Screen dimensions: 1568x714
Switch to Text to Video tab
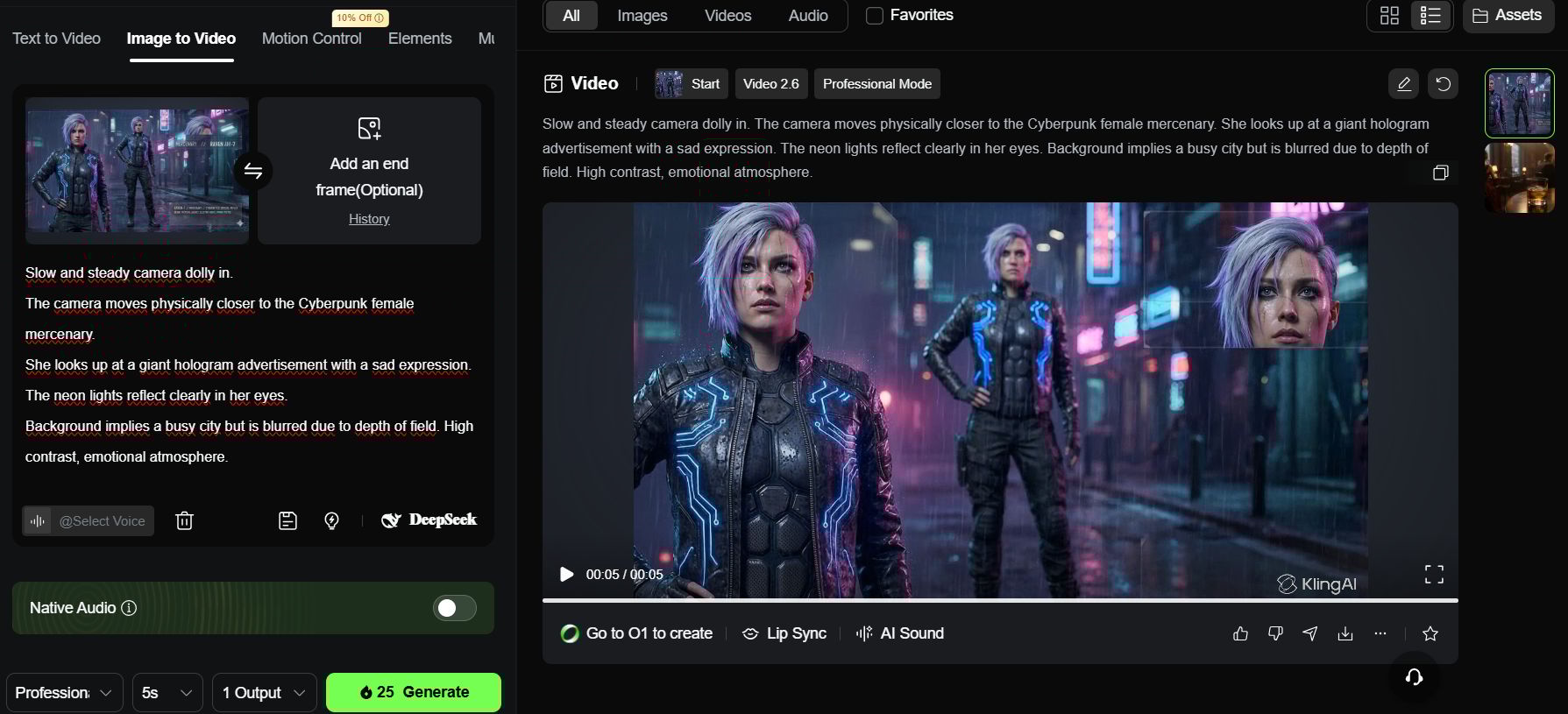click(x=56, y=39)
